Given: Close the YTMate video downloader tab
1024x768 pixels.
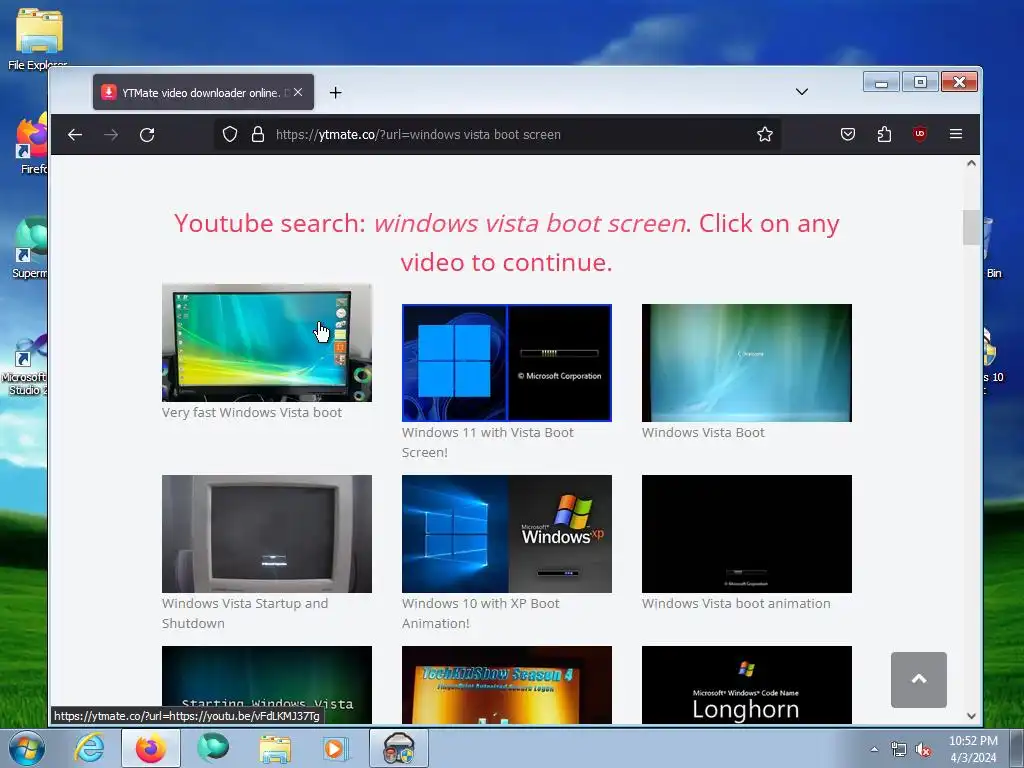Looking at the screenshot, I should (298, 92).
